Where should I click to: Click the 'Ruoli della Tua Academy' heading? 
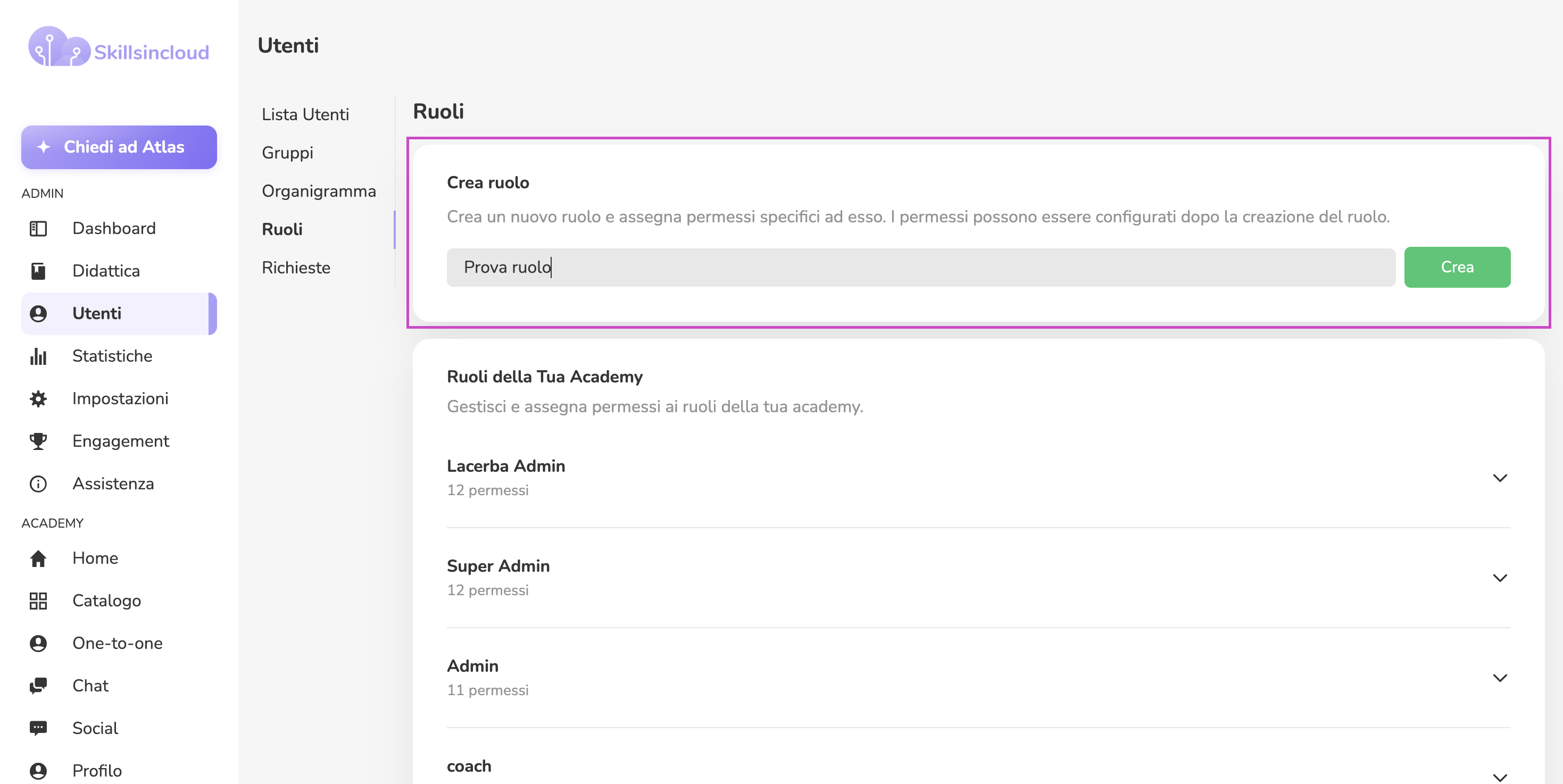(x=544, y=376)
